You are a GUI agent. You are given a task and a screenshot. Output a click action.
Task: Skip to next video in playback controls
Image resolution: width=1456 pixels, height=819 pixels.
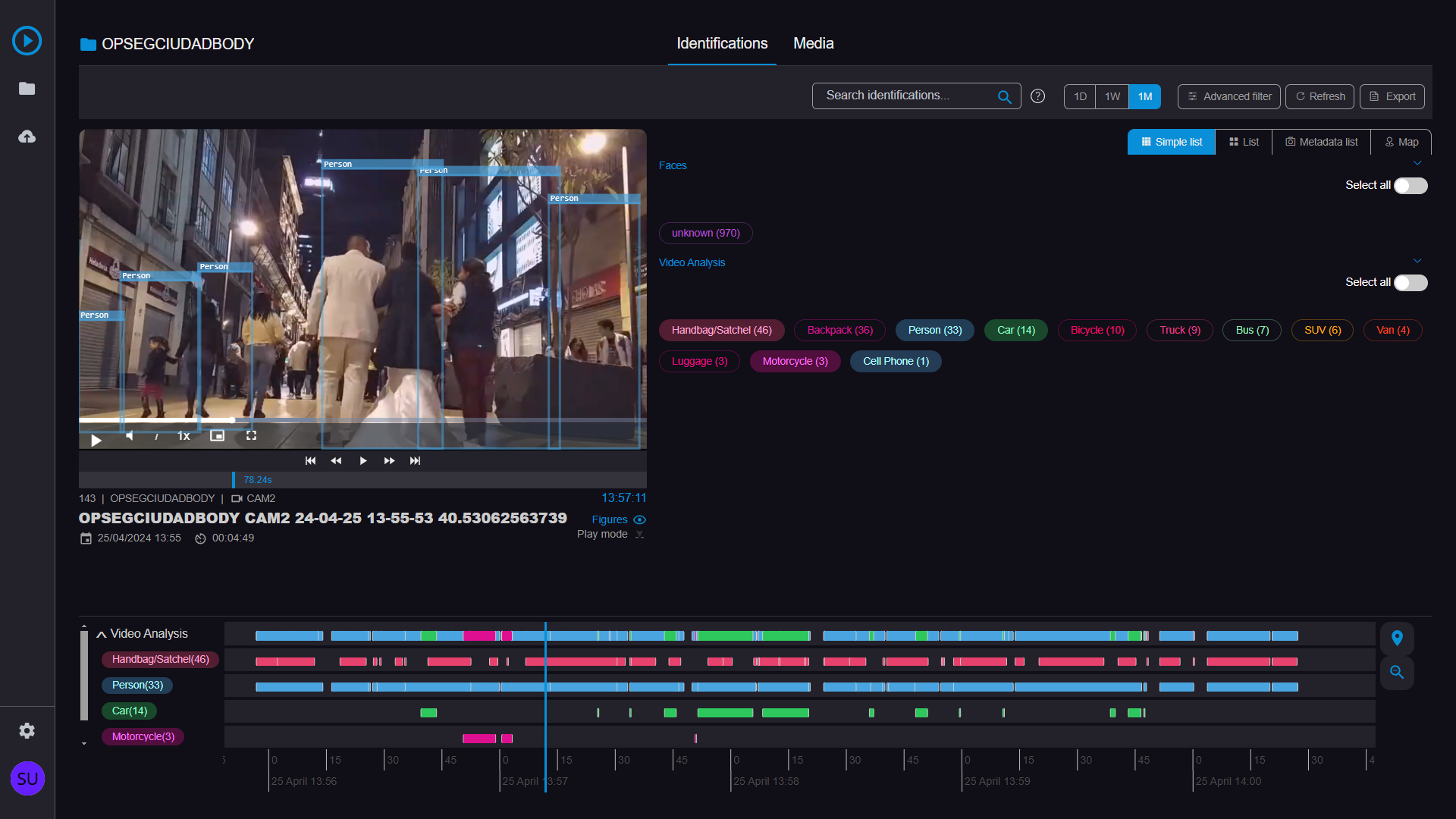point(415,461)
